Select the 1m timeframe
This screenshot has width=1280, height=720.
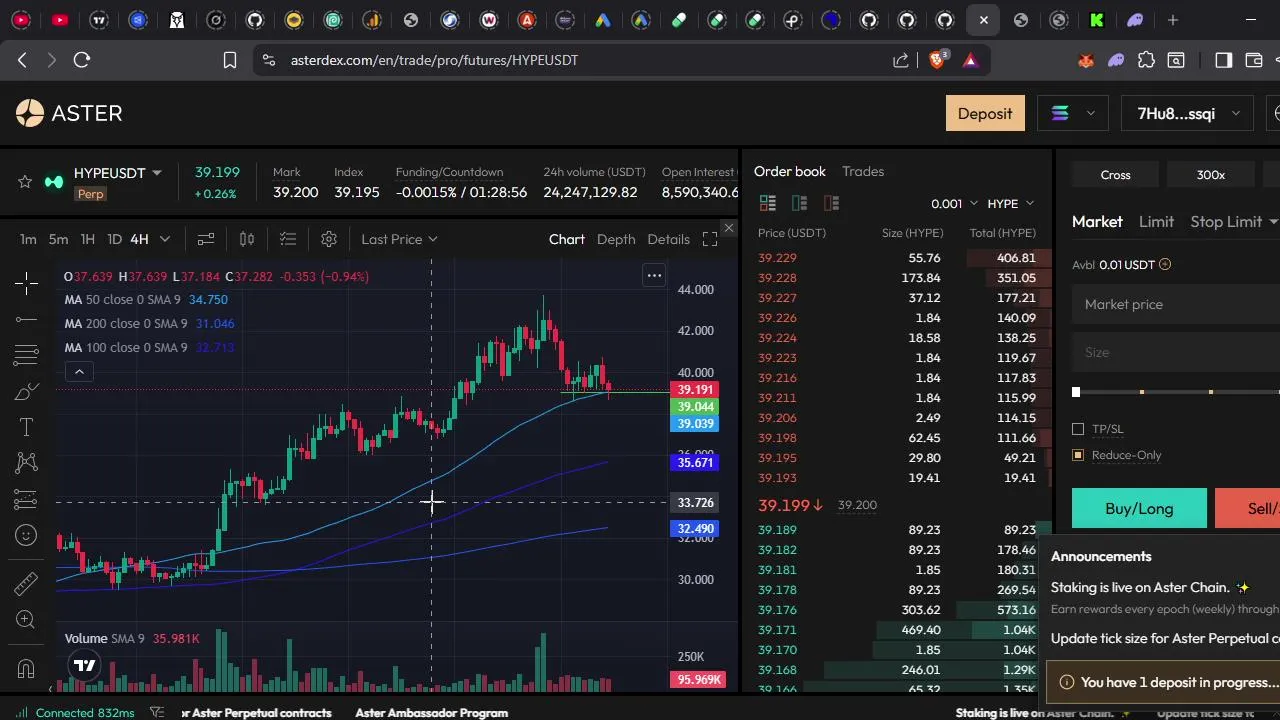coord(28,239)
